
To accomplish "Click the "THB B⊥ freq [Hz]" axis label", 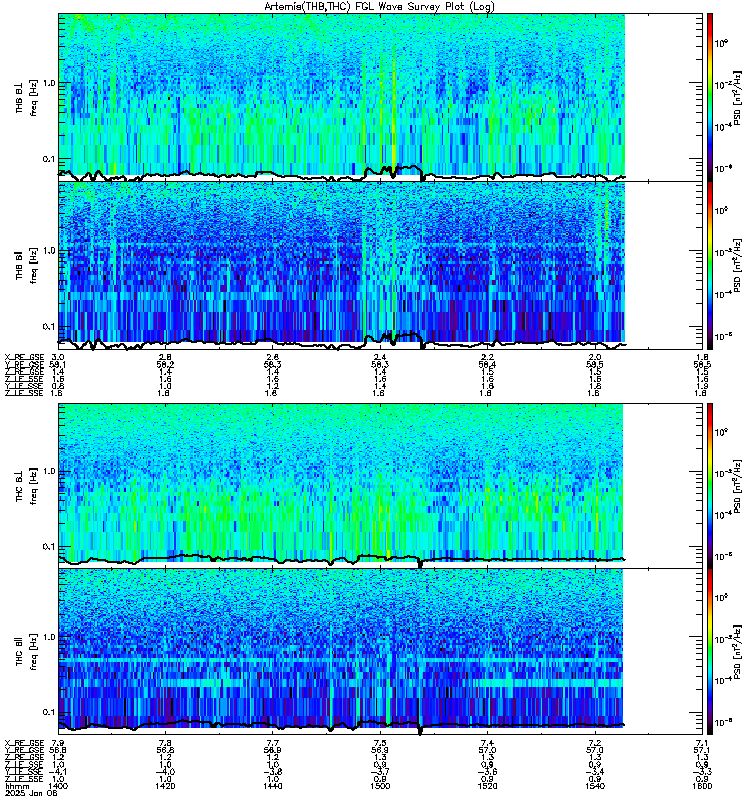I will pos(26,97).
